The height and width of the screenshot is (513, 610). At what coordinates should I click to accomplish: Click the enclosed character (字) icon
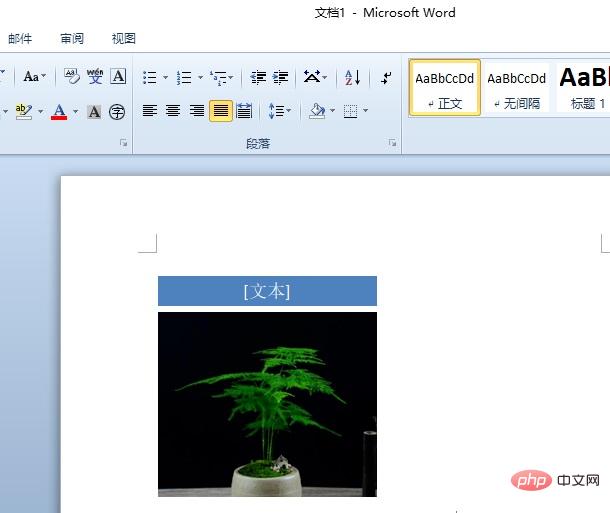coord(118,111)
